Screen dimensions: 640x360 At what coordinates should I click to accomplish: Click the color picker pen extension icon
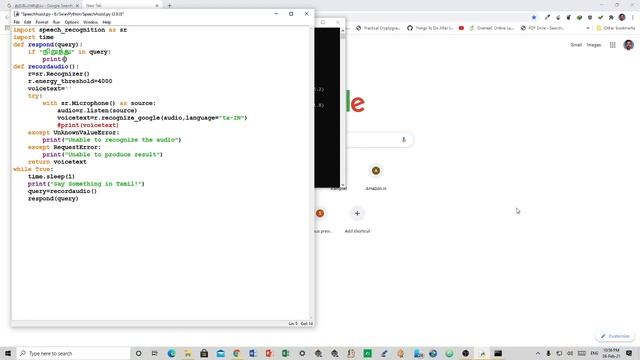click(547, 18)
